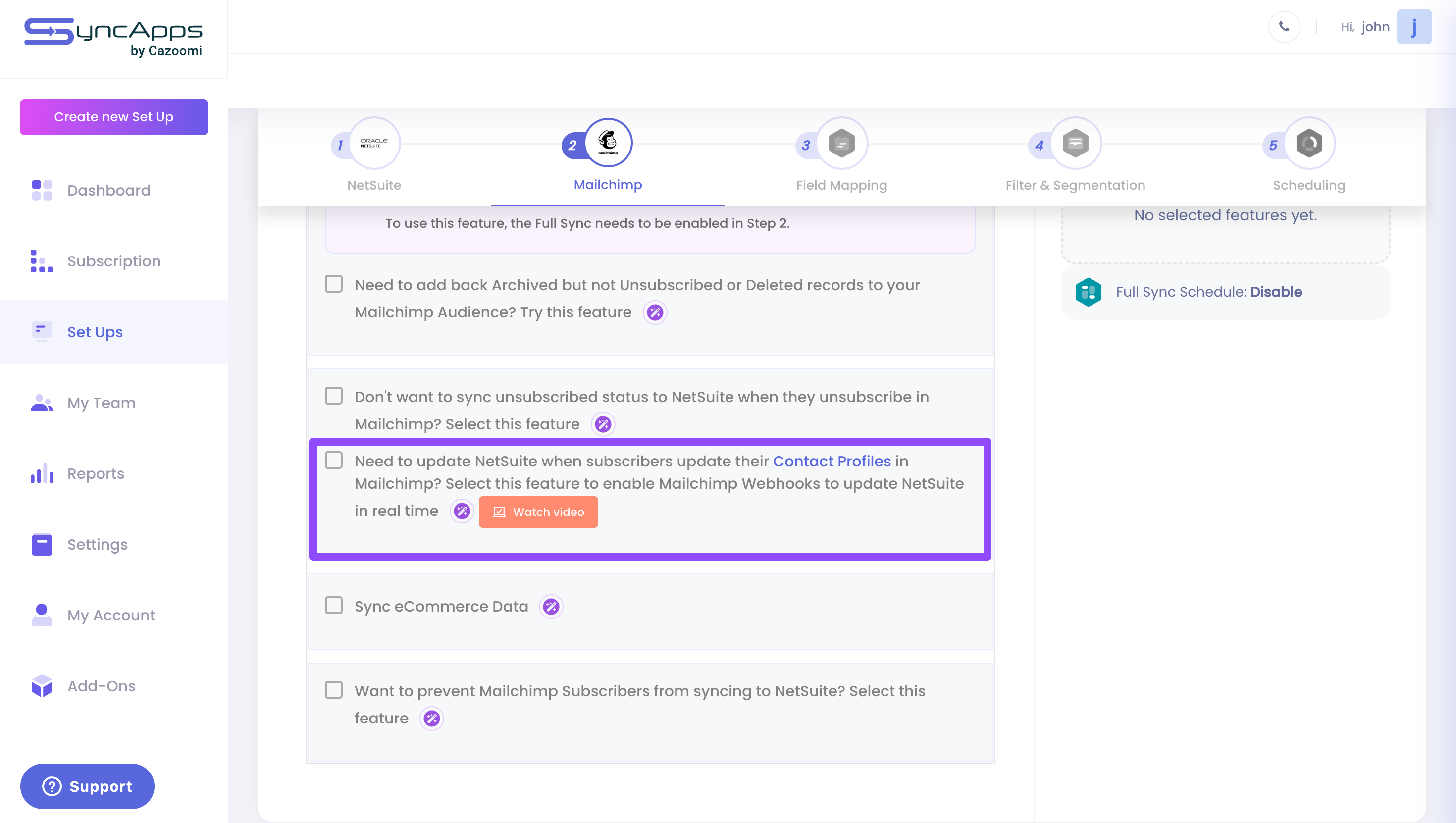1456x823 pixels.
Task: Open Dashboard in the sidebar
Action: click(108, 190)
